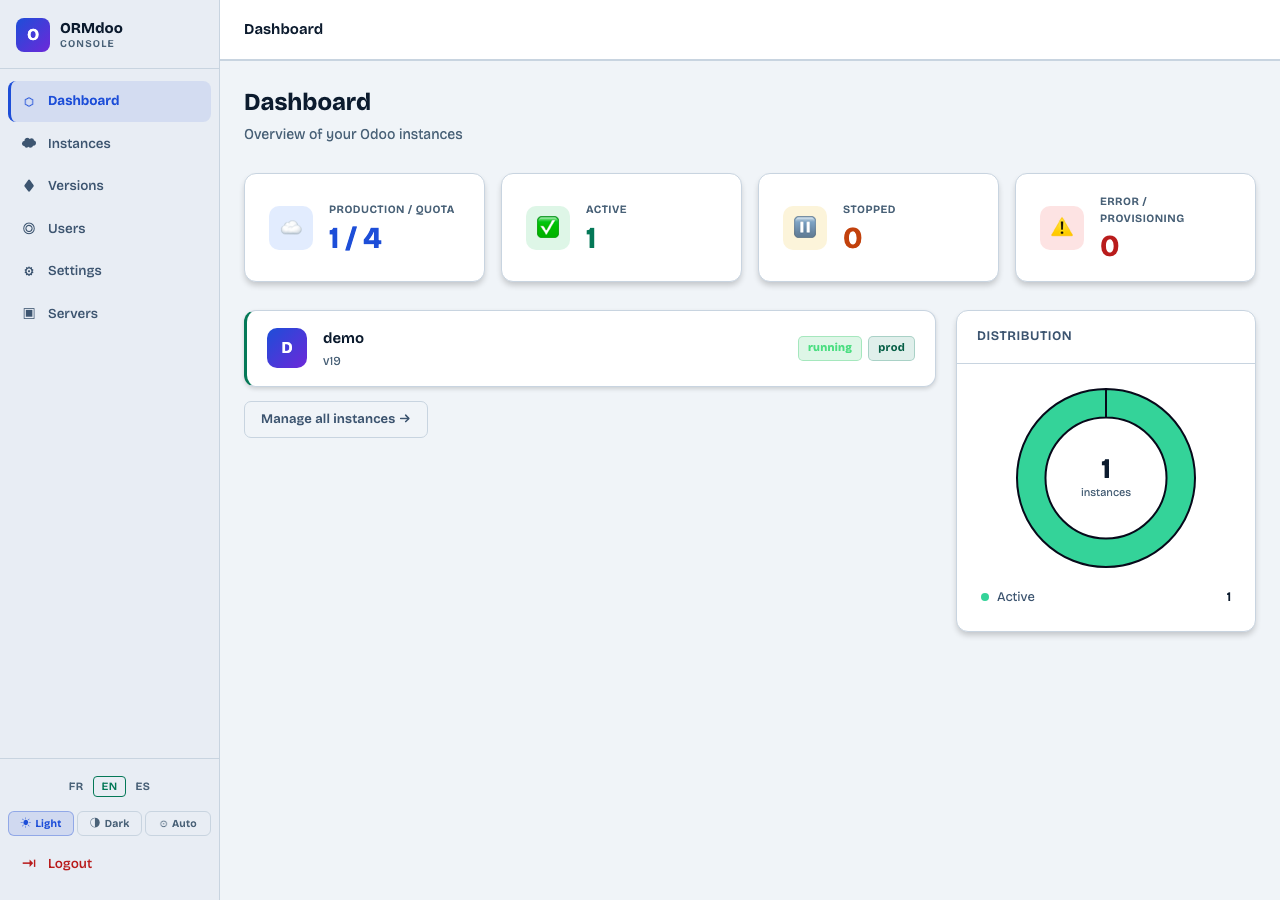Click the donut center showing 1 instances
The image size is (1280, 900).
(1106, 477)
